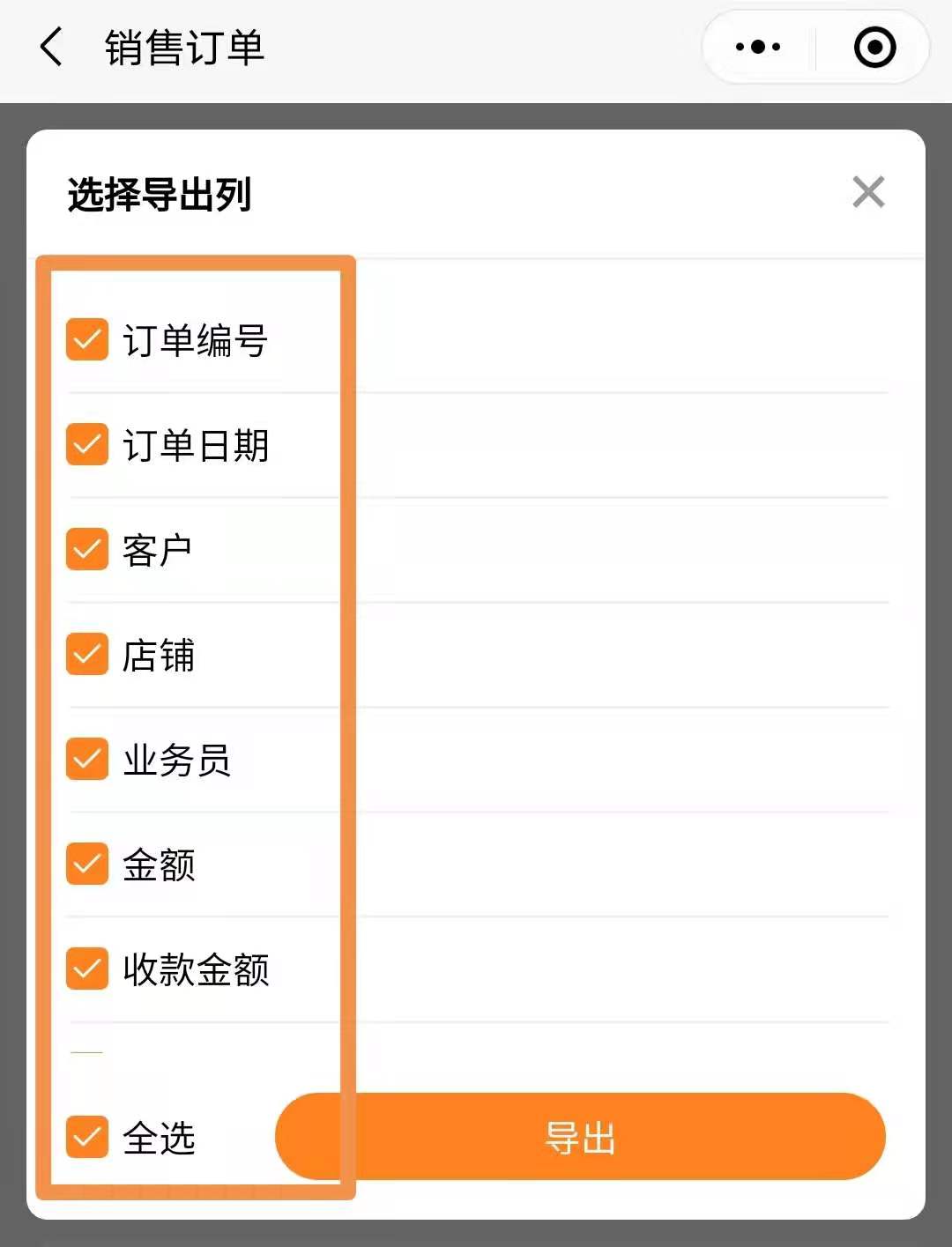Uncheck the 订单编号 checkbox
The width and height of the screenshot is (952, 1247).
(87, 340)
